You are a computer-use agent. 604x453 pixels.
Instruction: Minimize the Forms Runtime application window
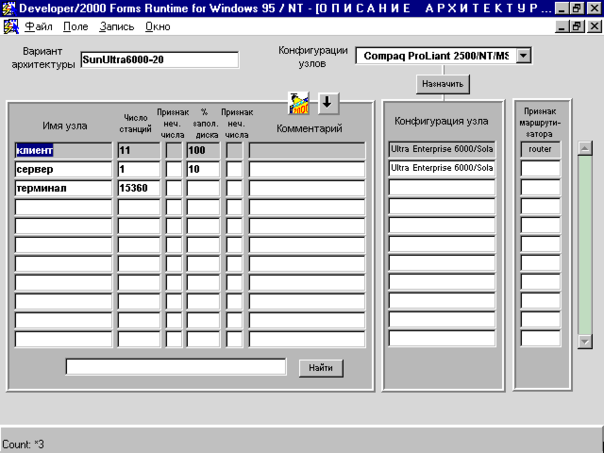click(562, 8)
